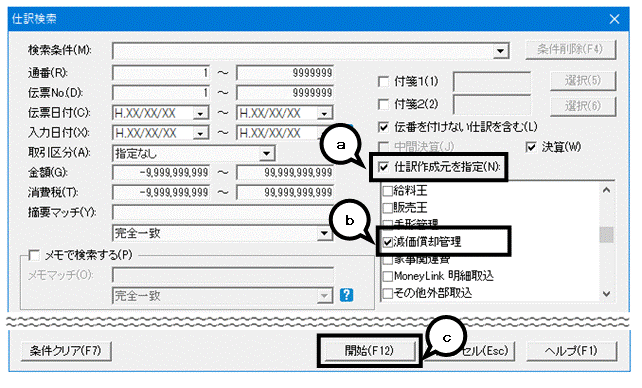Toggle the 付箋1(1) checkbox

[x=383, y=81]
